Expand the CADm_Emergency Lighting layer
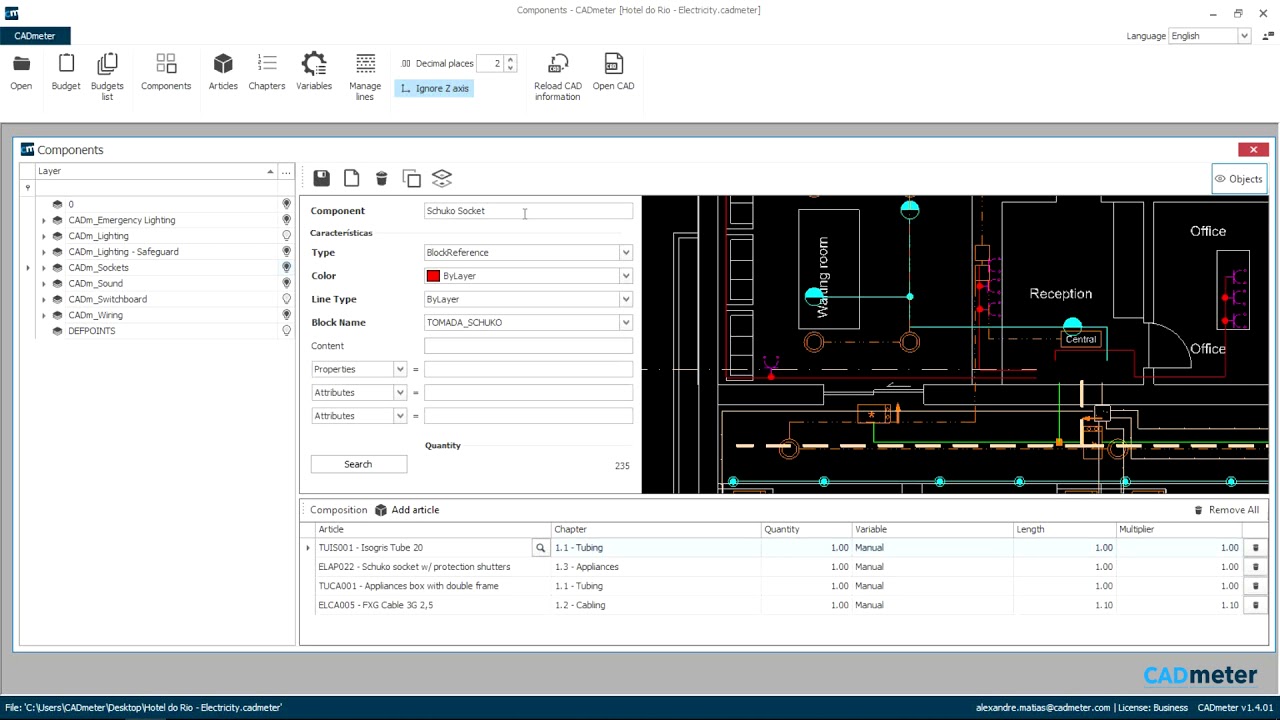 click(44, 220)
